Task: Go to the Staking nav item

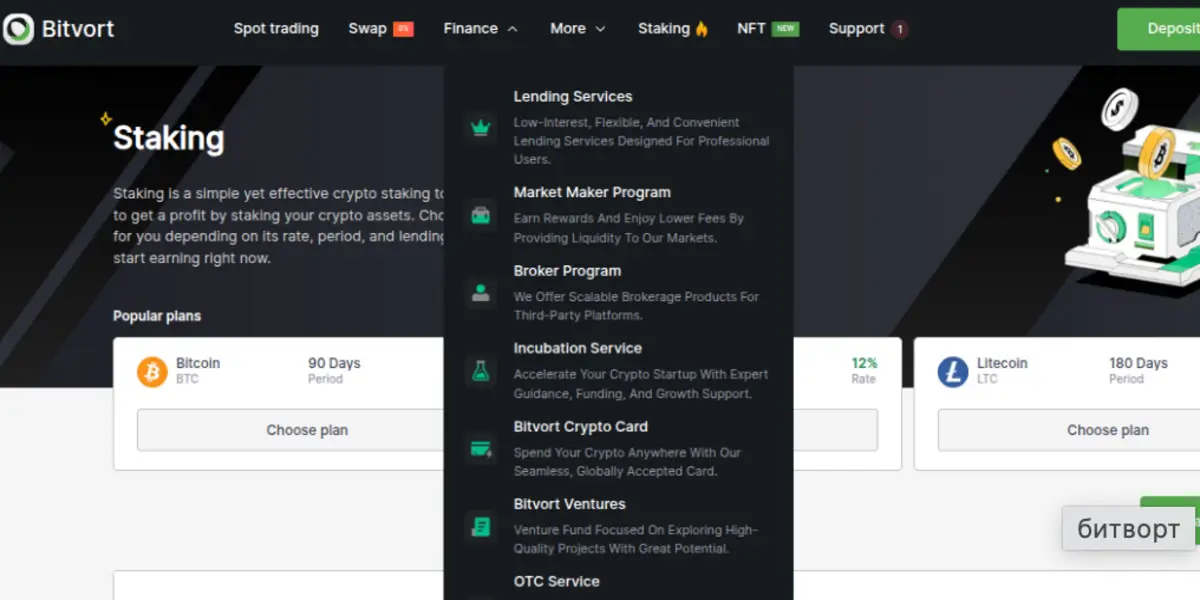Action: 664,28
